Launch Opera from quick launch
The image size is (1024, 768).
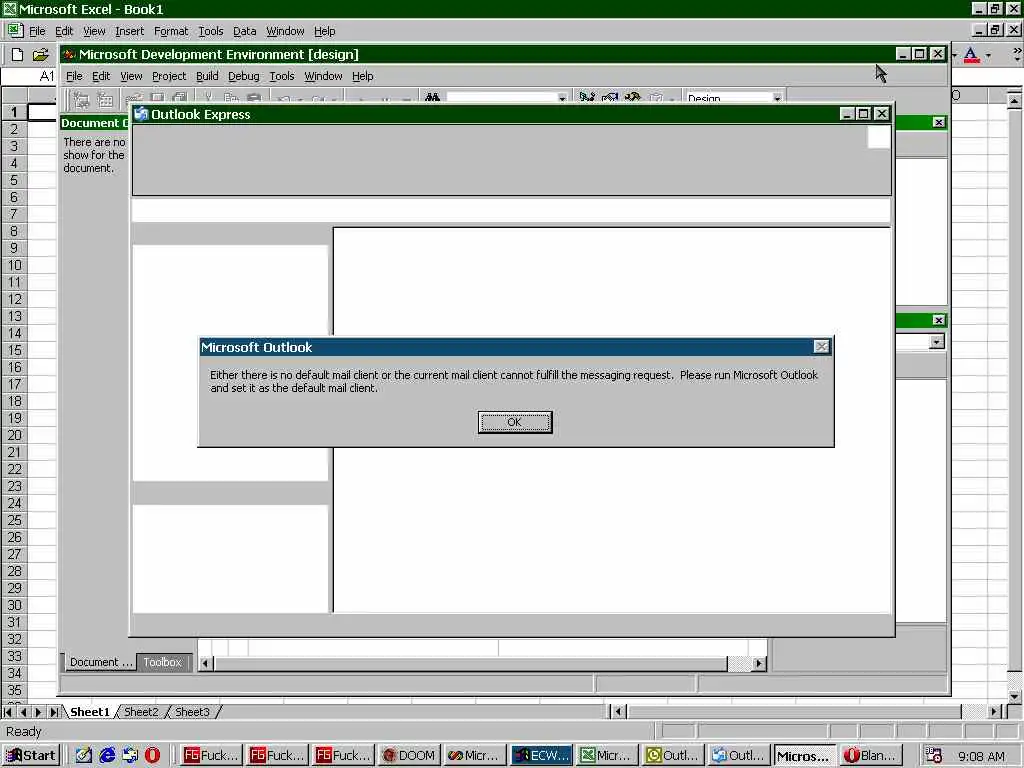click(152, 755)
